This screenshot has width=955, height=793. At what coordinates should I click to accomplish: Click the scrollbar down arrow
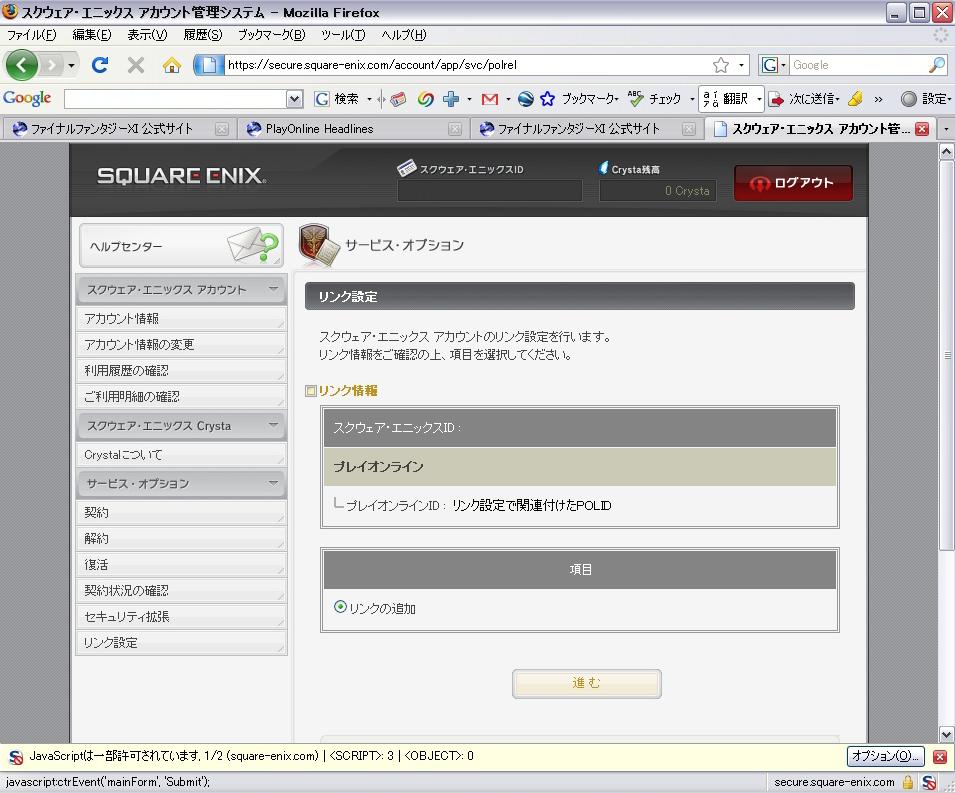point(946,735)
